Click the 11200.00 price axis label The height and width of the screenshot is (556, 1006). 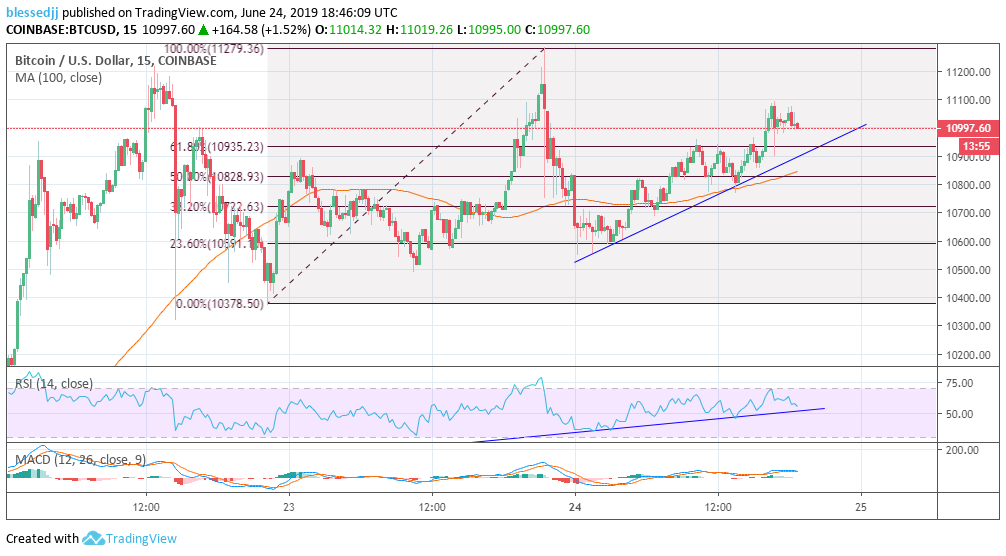[x=968, y=72]
